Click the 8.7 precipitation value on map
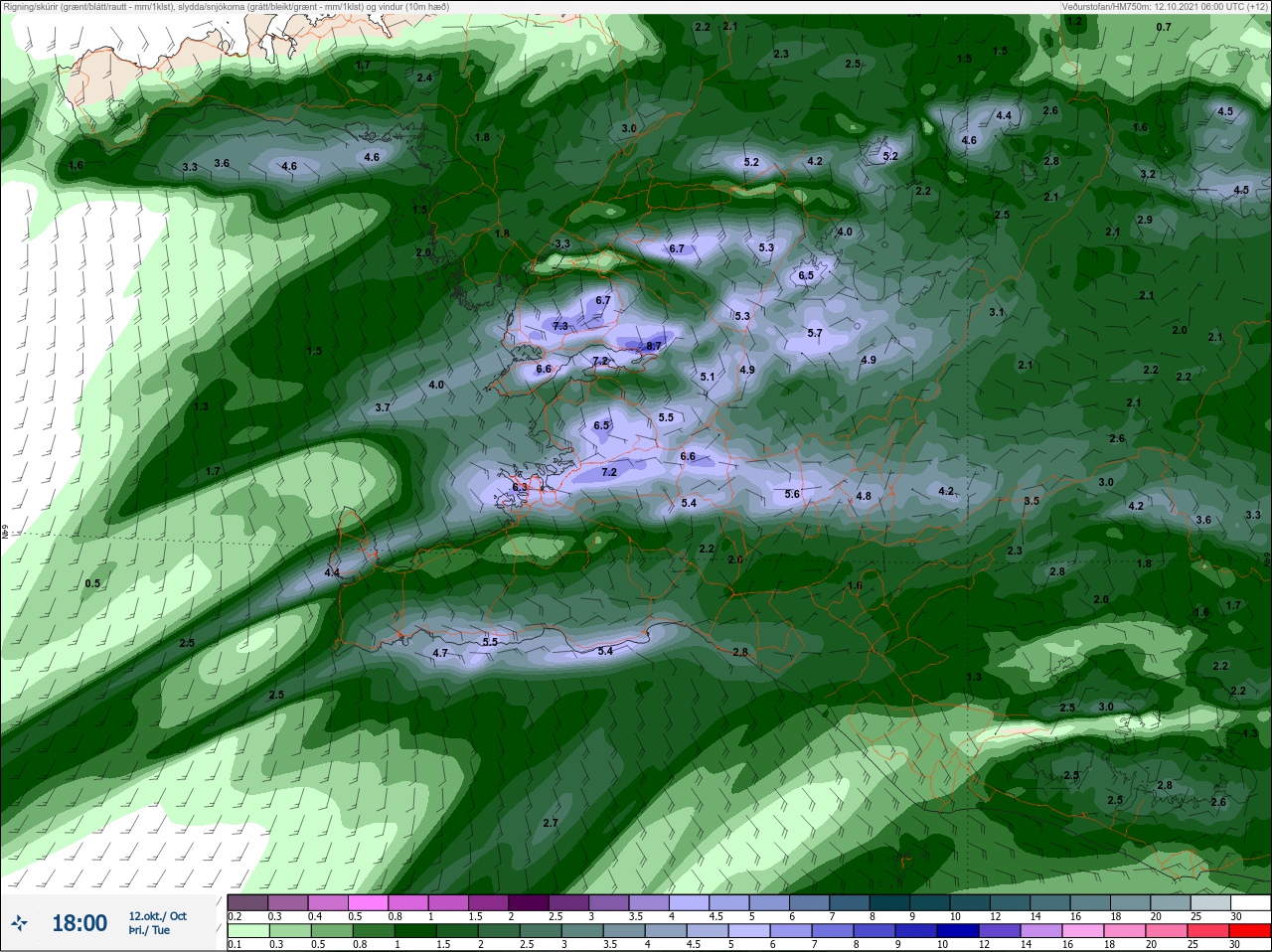Viewport: 1272px width, 952px height. (x=654, y=346)
